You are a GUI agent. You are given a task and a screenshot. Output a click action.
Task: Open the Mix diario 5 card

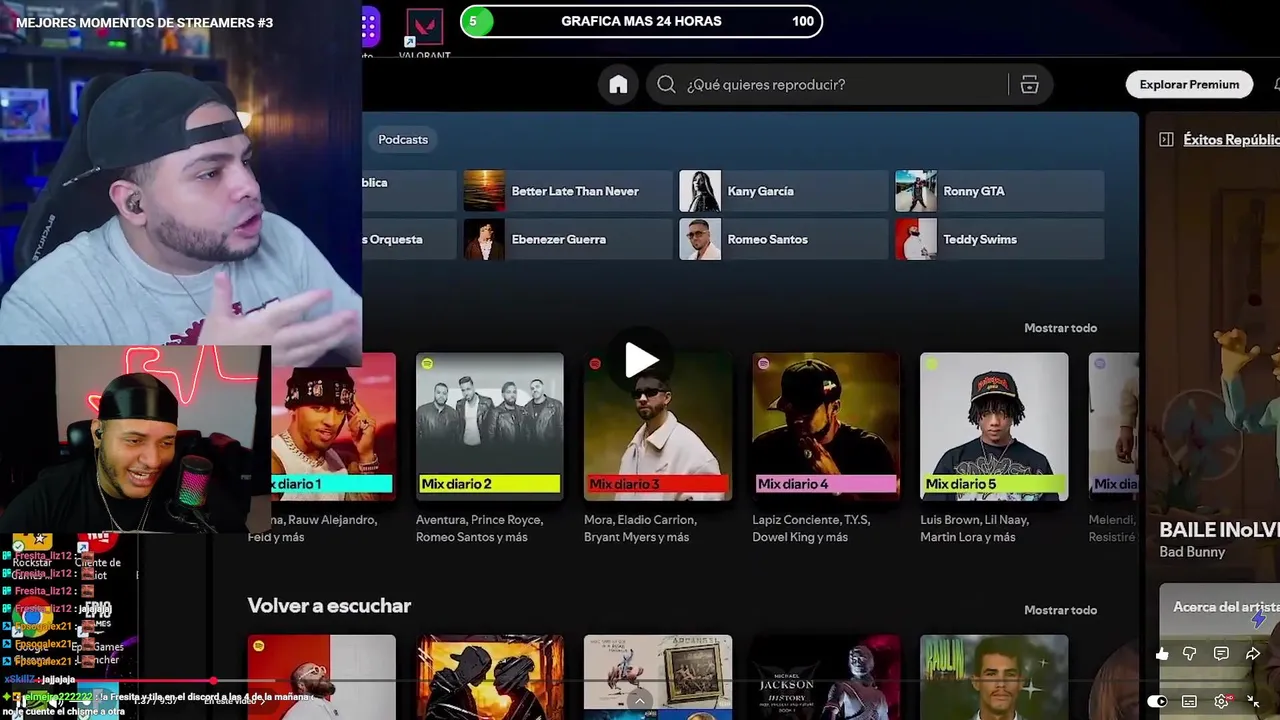[994, 427]
